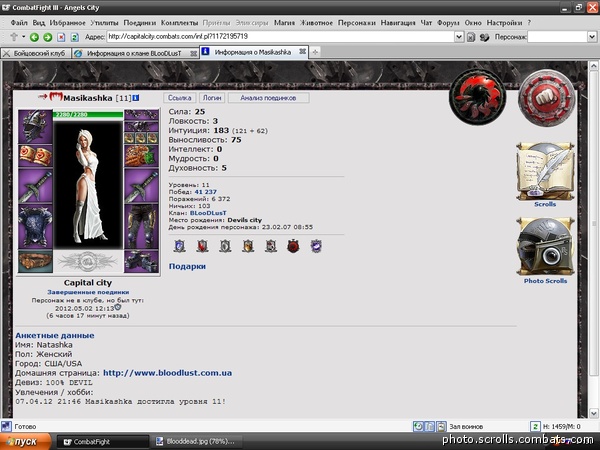This screenshot has width=600, height=450.
Task: Inspect the helmet equipment slot
Action: 35,126
